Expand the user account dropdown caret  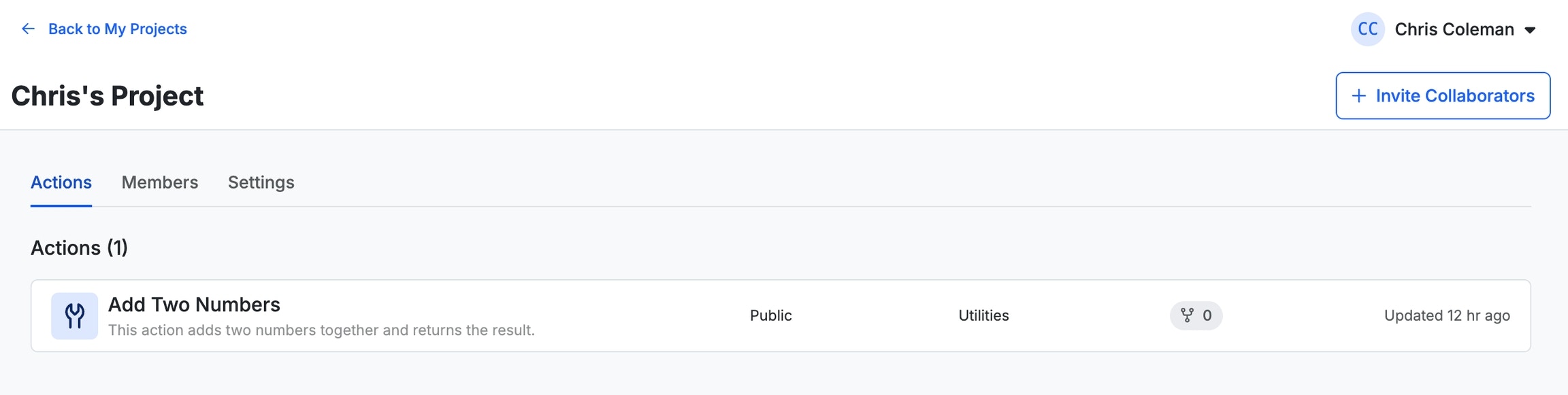1530,30
